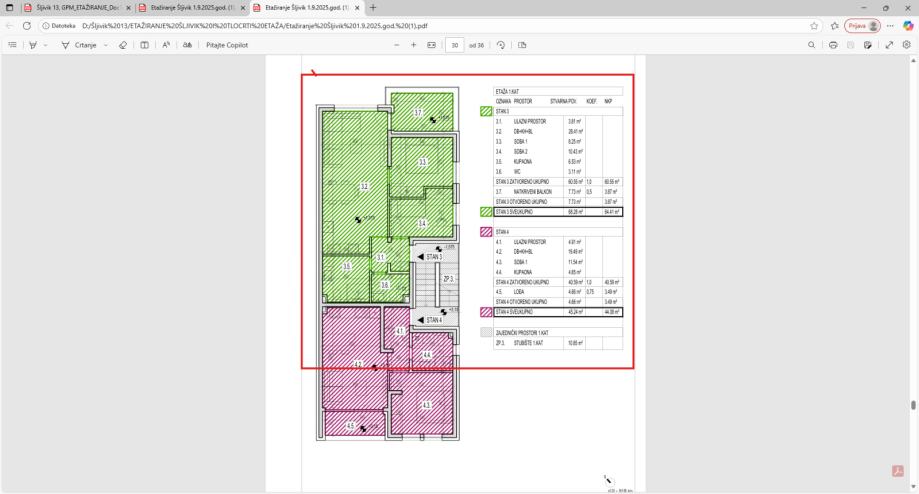Click the Adobe Acrobat icon at bottom right
The width and height of the screenshot is (919, 494).
pyautogui.click(x=897, y=471)
